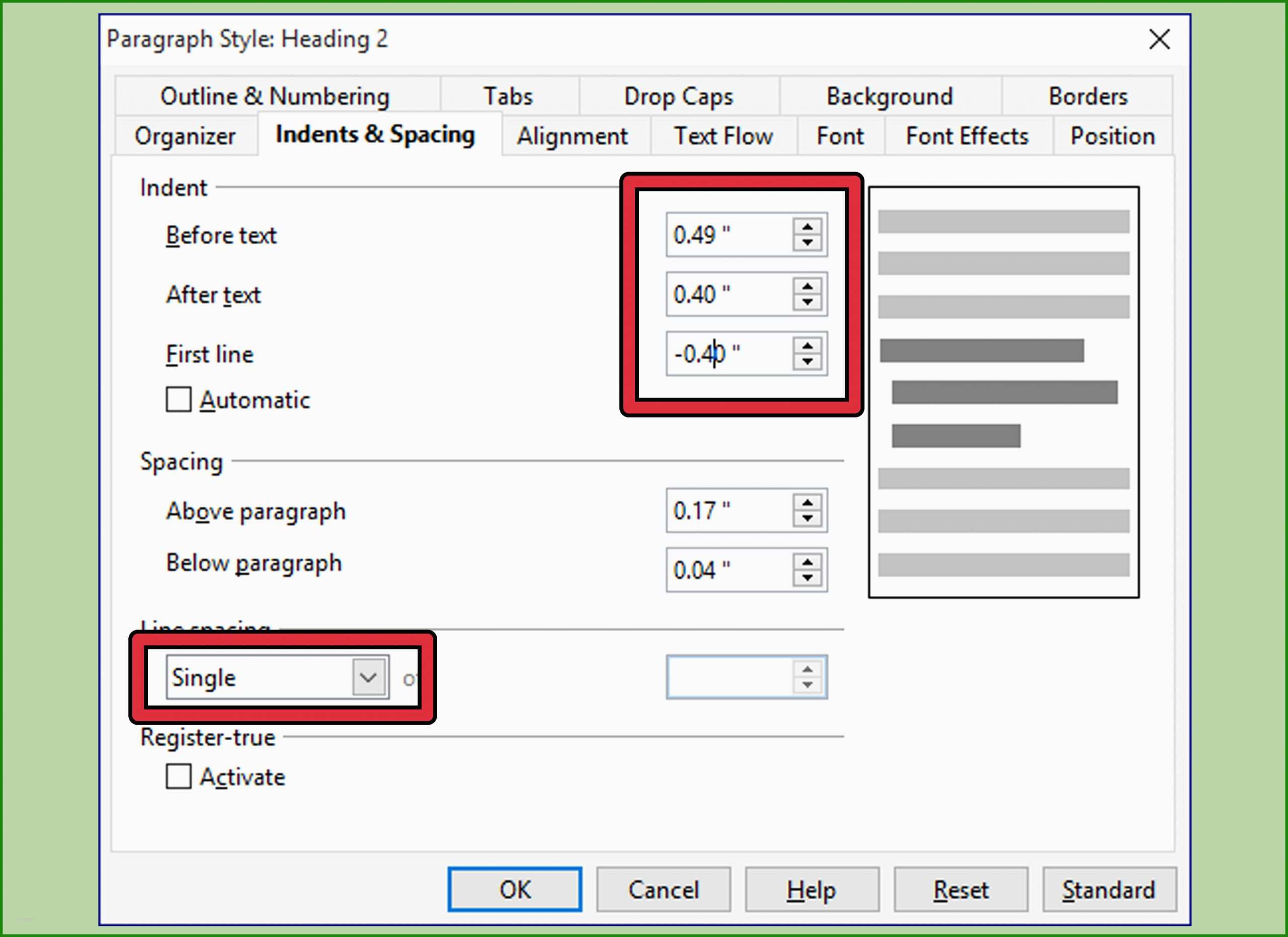This screenshot has height=937, width=1288.
Task: Enable the Automatic first line checkbox
Action: (178, 399)
